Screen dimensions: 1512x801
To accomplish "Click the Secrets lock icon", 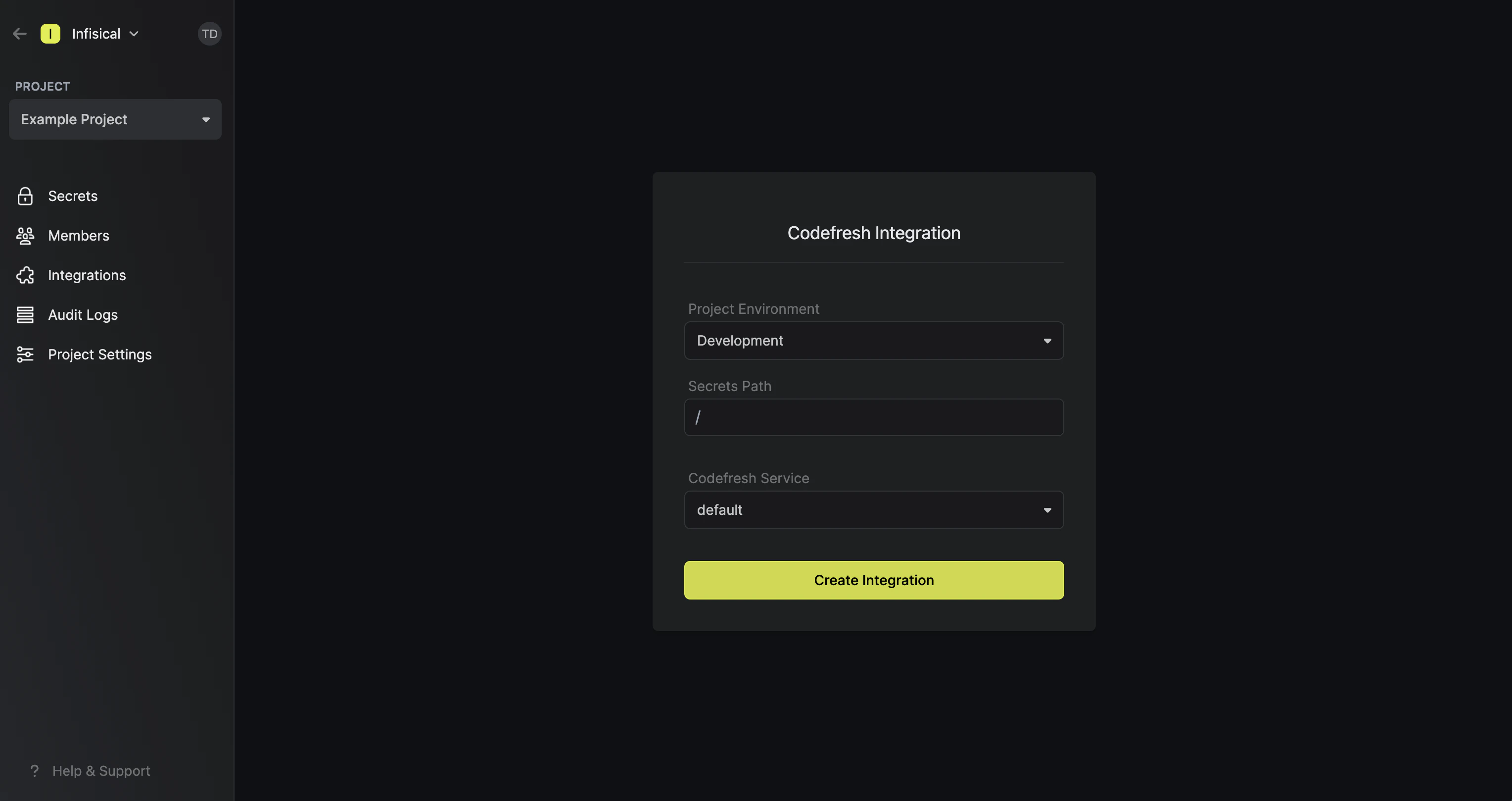I will [x=25, y=196].
